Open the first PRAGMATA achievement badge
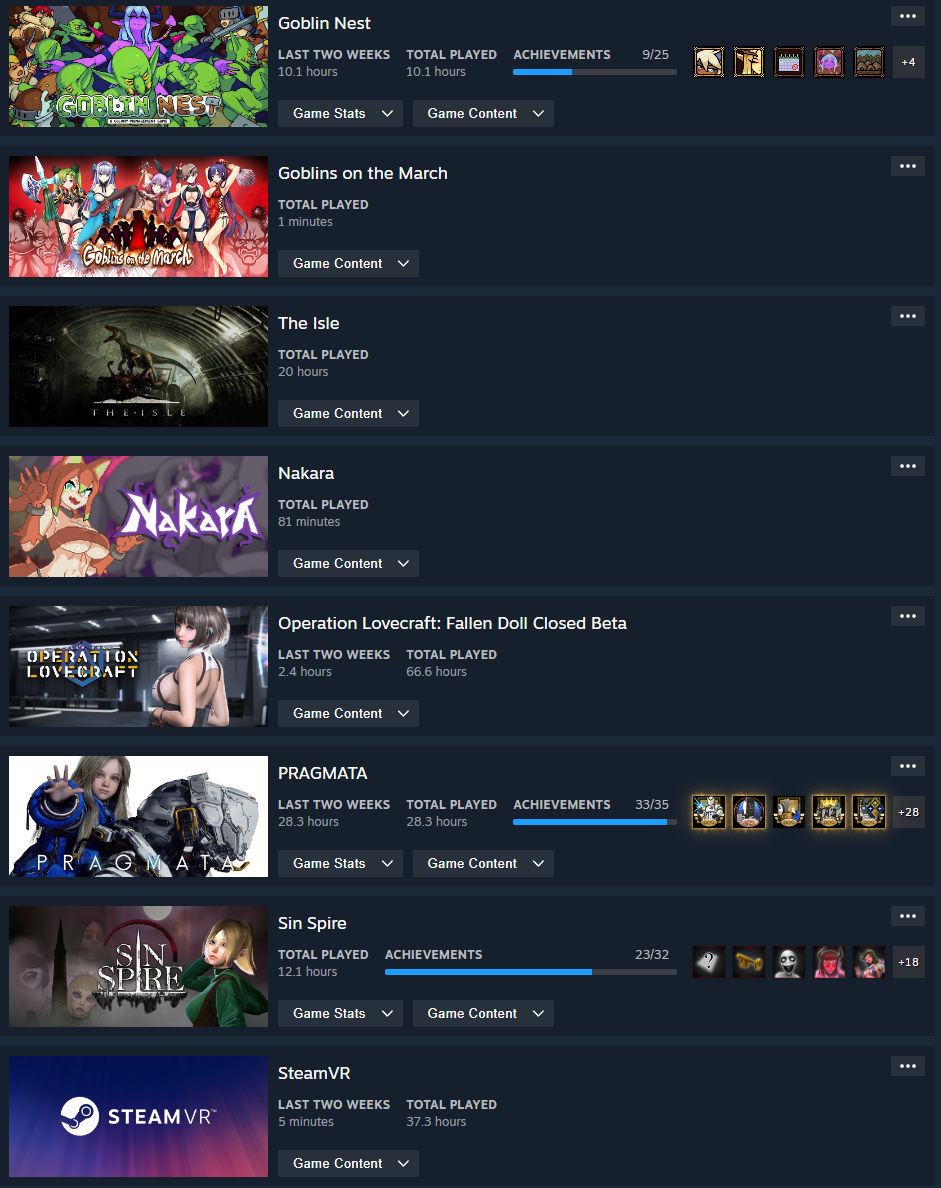The width and height of the screenshot is (941, 1188). 708,812
